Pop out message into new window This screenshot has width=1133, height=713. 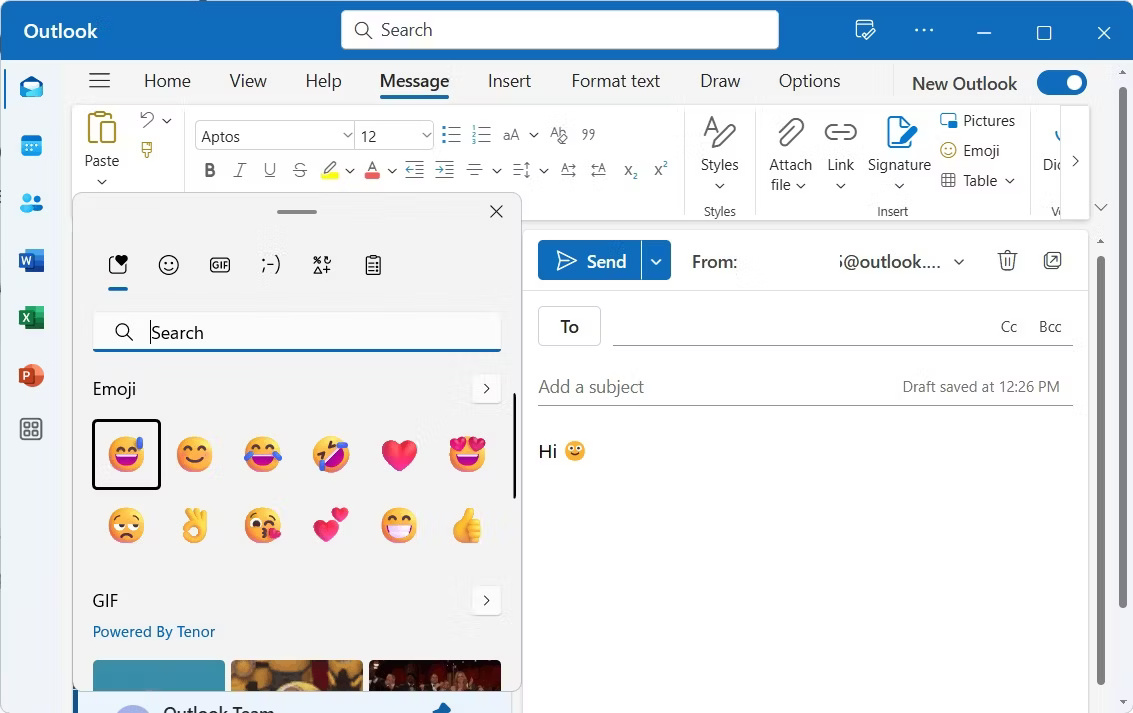(x=1052, y=261)
